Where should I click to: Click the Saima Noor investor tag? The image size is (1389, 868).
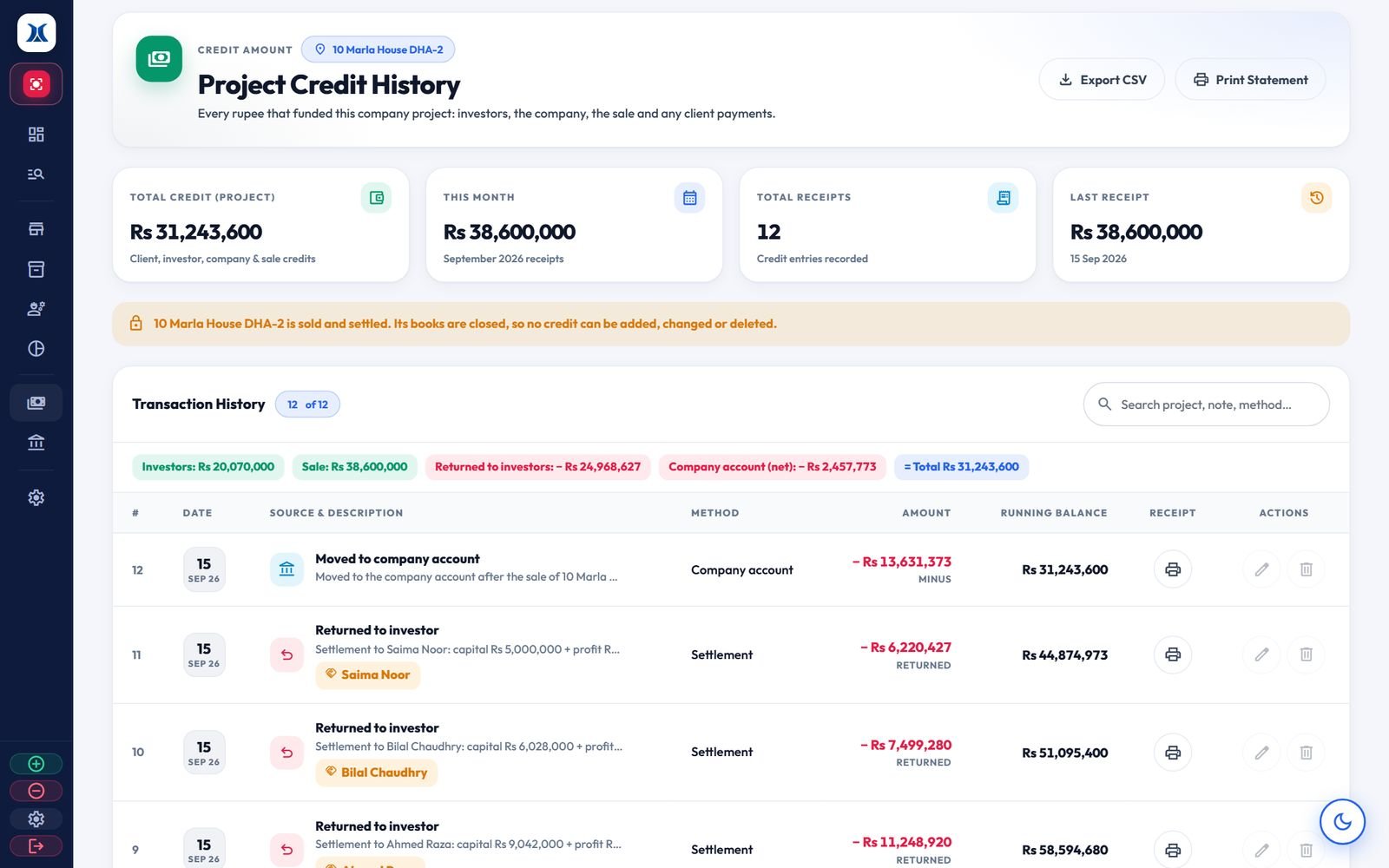pos(367,674)
